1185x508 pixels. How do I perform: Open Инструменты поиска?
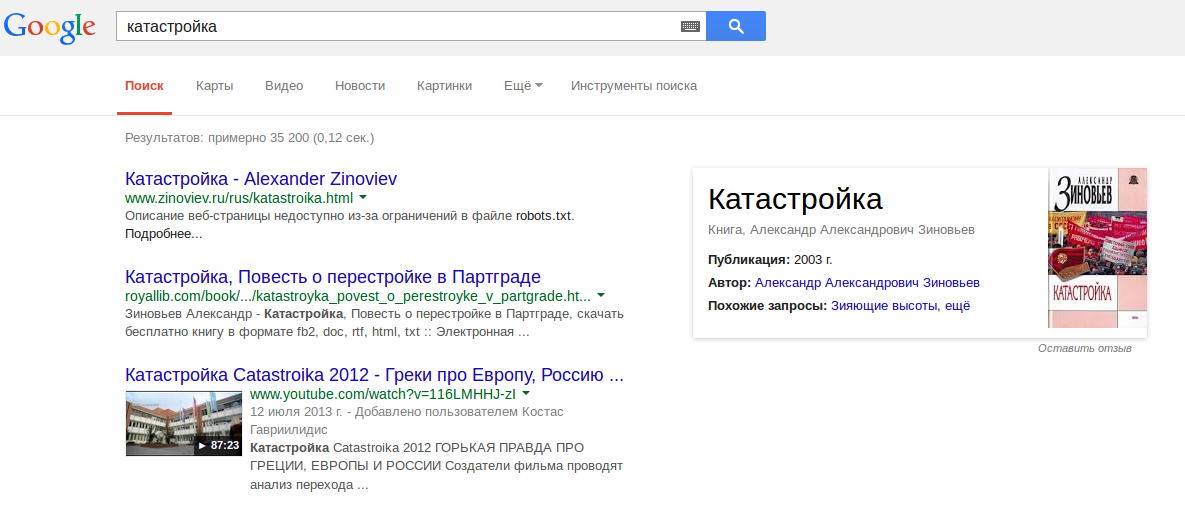point(634,85)
